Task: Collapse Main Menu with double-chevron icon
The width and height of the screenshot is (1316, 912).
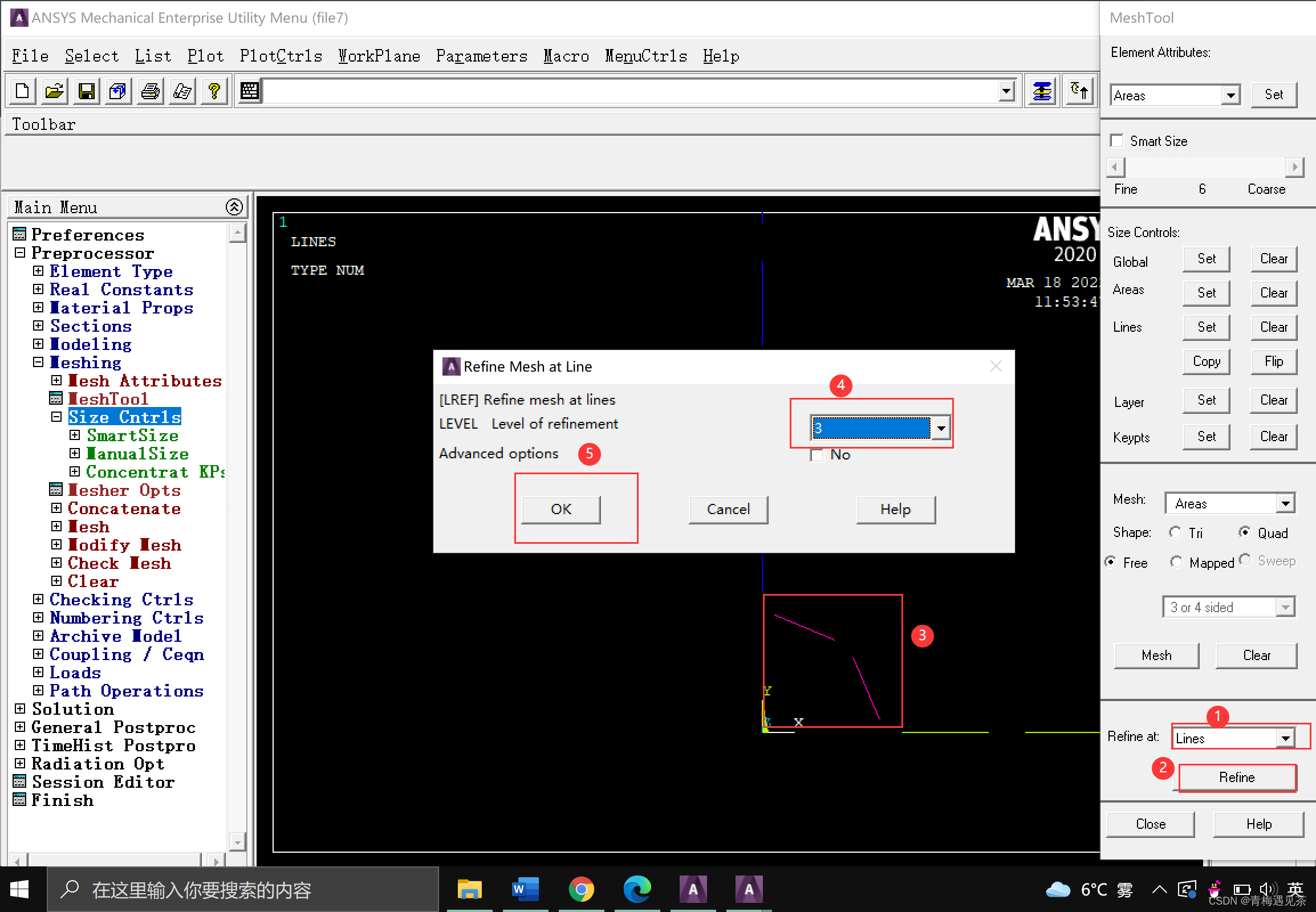Action: [234, 207]
